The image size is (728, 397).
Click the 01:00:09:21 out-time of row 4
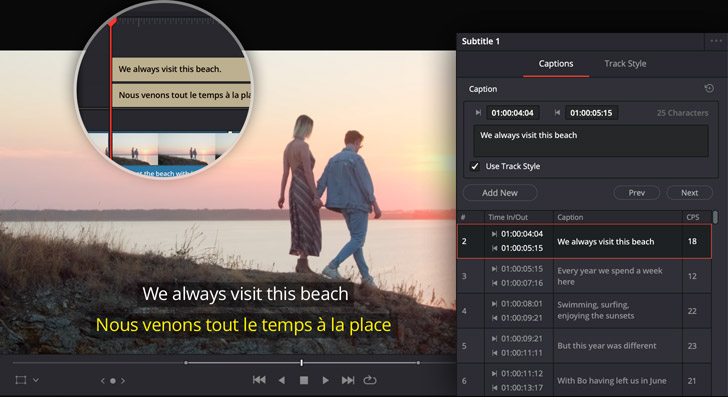click(522, 318)
